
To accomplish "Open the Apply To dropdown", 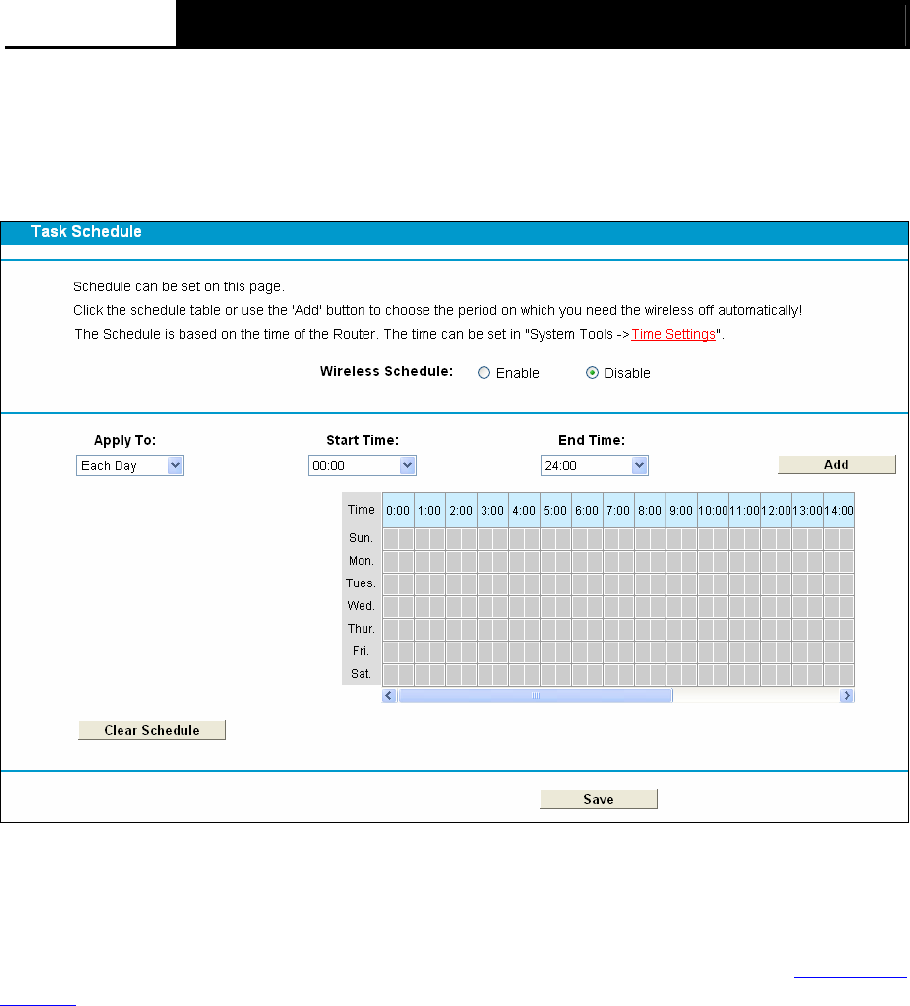I will tap(130, 466).
